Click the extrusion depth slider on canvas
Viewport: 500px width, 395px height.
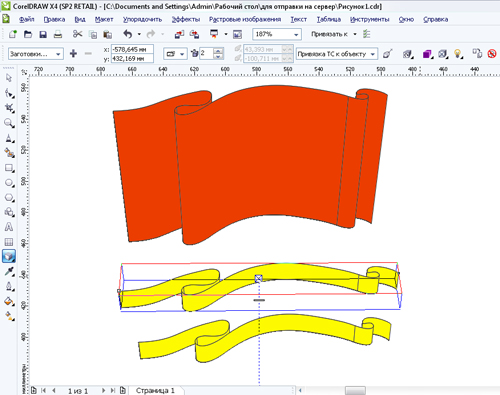259,300
